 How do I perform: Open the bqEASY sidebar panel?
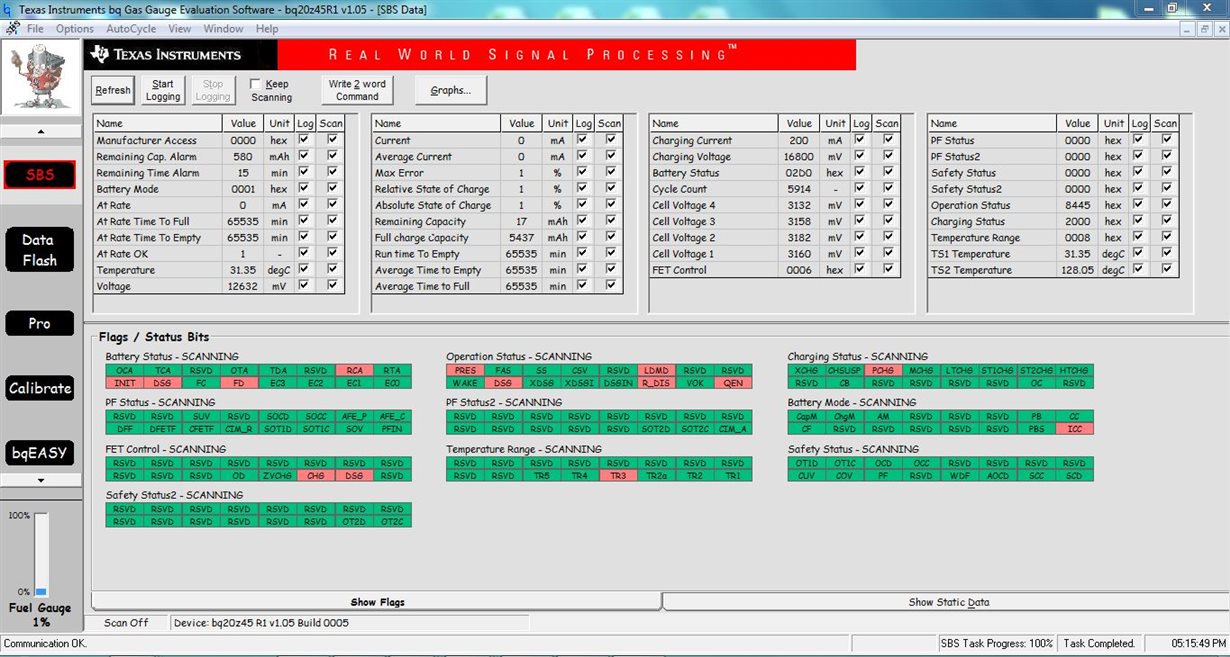click(x=40, y=453)
